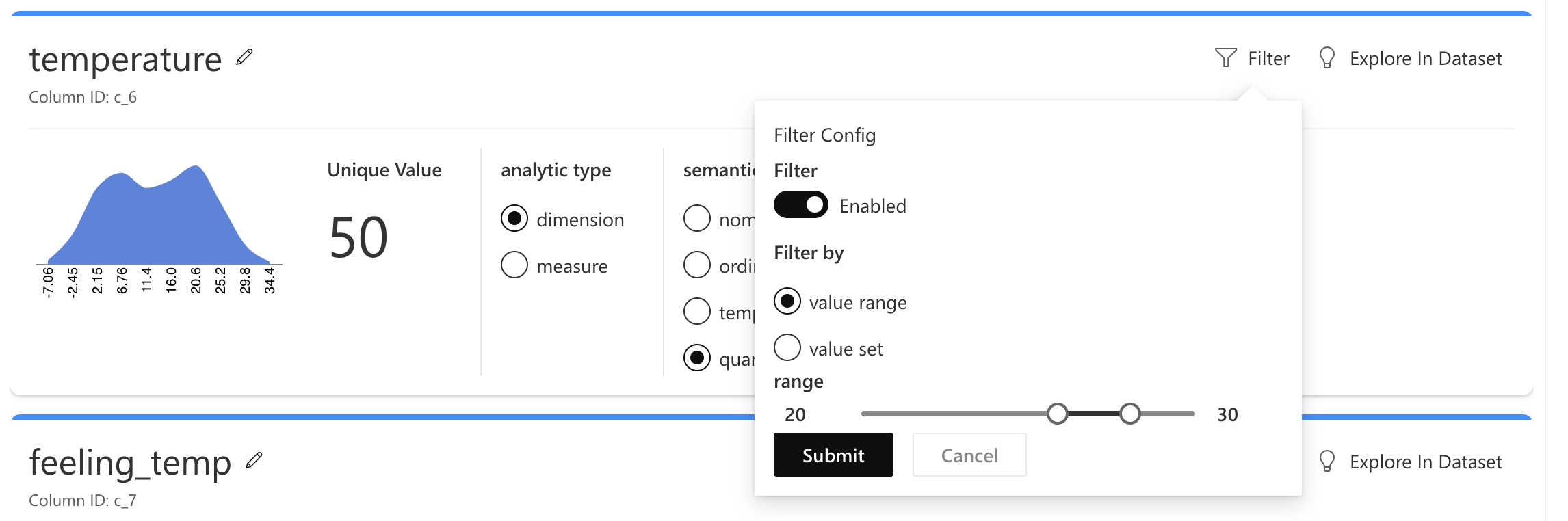Click the edit pencil next to feeling_temp

[x=254, y=461]
